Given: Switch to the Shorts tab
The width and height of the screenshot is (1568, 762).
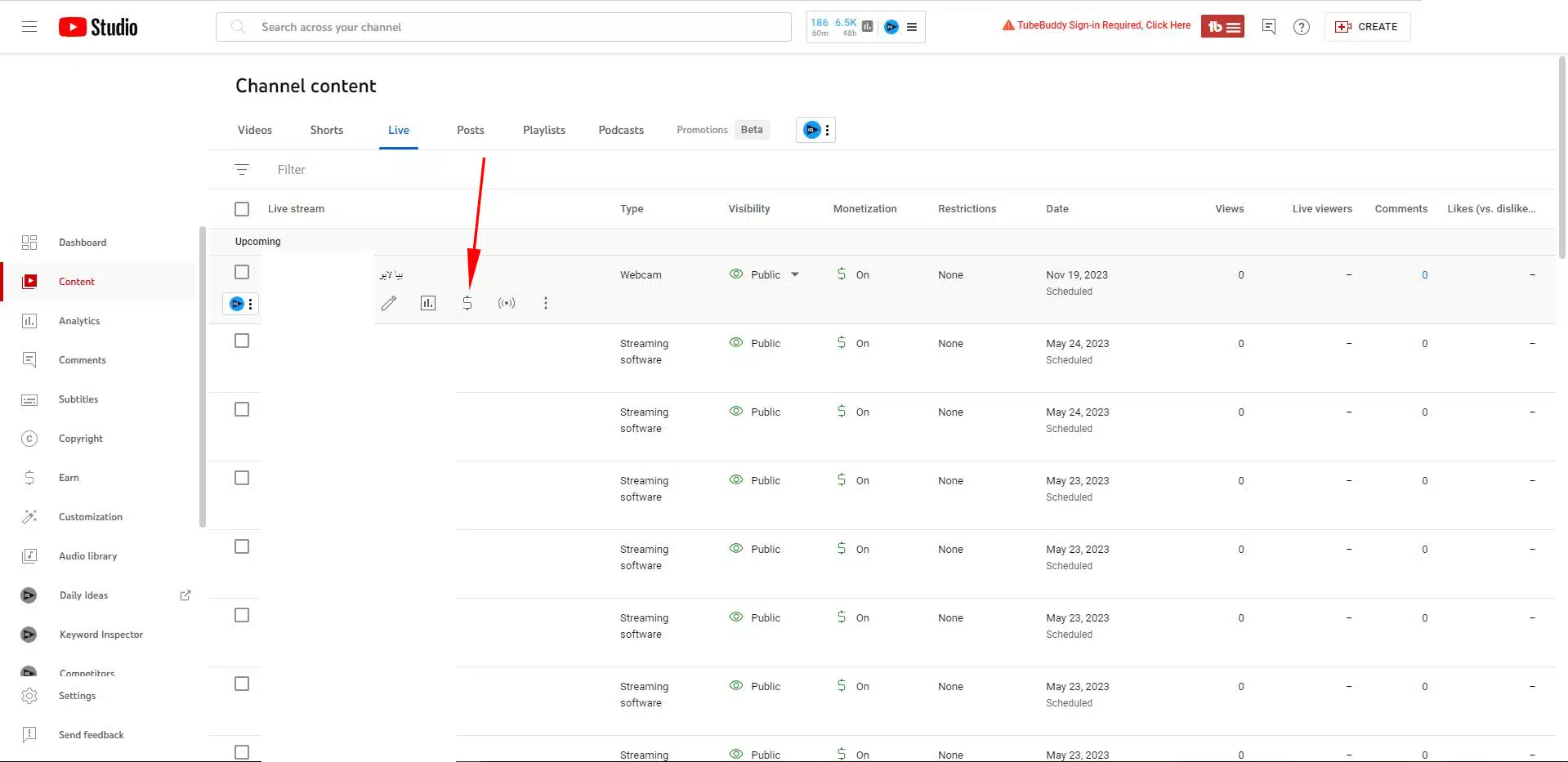Looking at the screenshot, I should click(327, 130).
